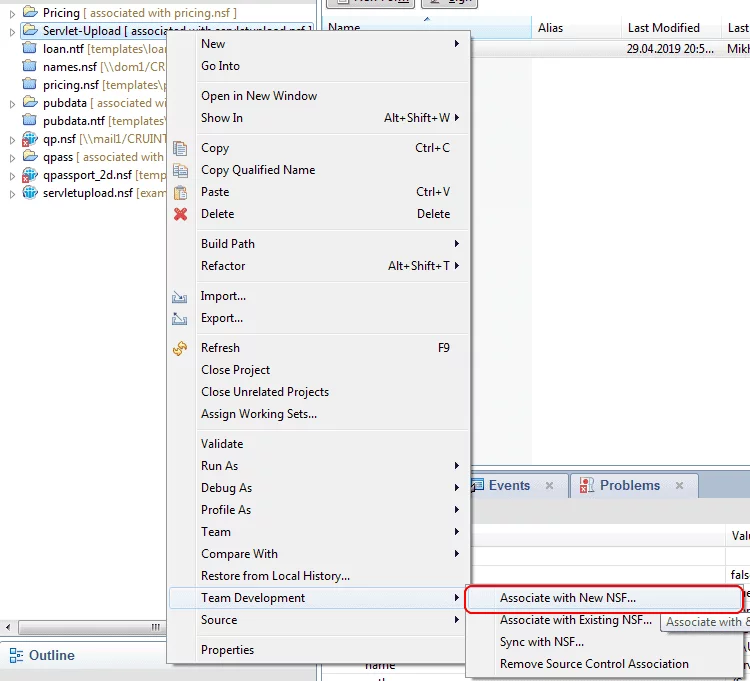Expand the Pricing project tree node

[x=12, y=13]
